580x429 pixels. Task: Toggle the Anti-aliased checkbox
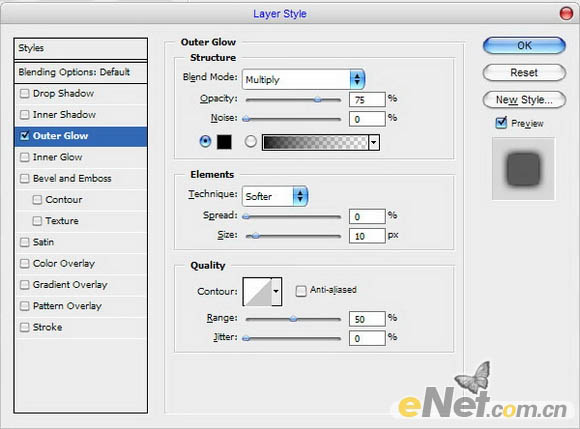pyautogui.click(x=301, y=291)
